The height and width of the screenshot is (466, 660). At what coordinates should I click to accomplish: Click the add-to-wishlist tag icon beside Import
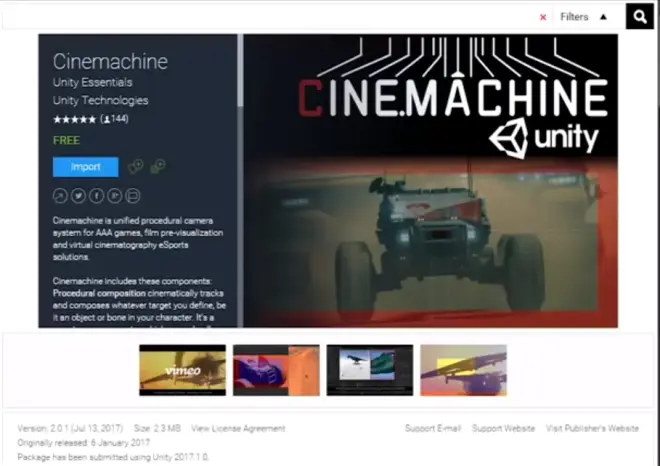pyautogui.click(x=136, y=166)
